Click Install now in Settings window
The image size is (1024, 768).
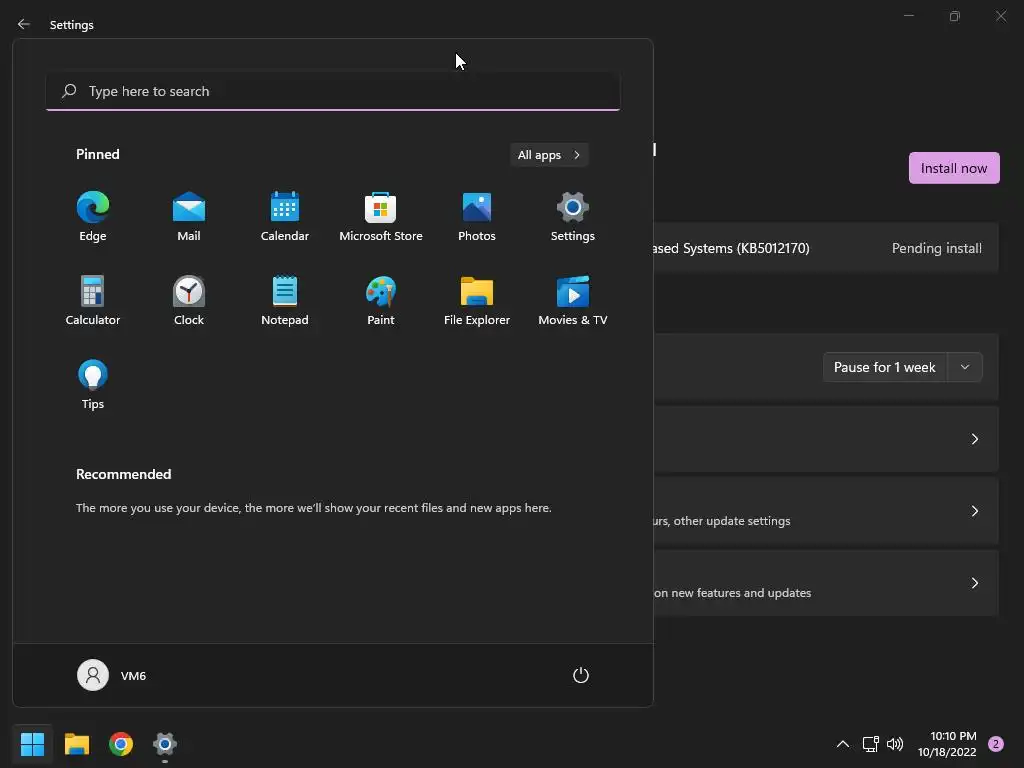[954, 168]
